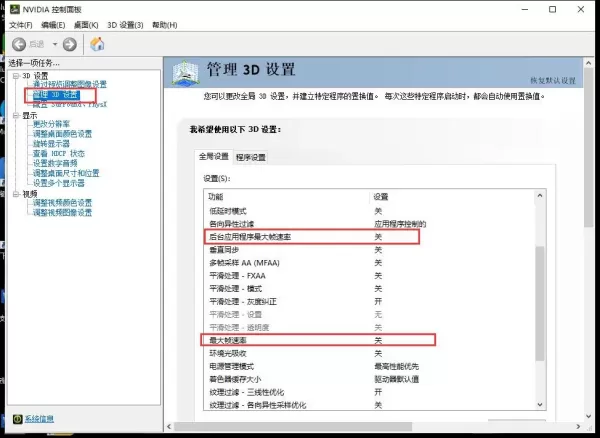Click the horizontal scrollbar thumb
The width and height of the screenshot is (600, 438).
(293, 426)
